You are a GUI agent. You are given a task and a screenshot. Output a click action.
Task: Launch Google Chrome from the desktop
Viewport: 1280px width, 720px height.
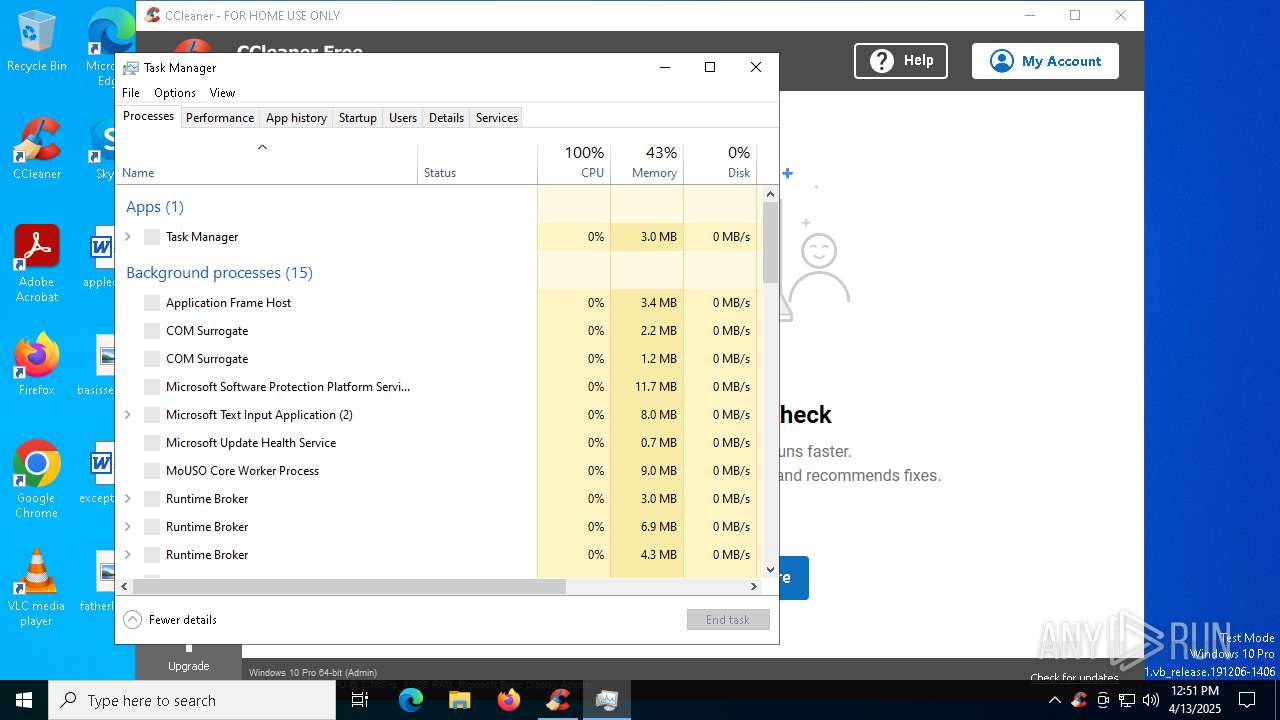[x=36, y=480]
